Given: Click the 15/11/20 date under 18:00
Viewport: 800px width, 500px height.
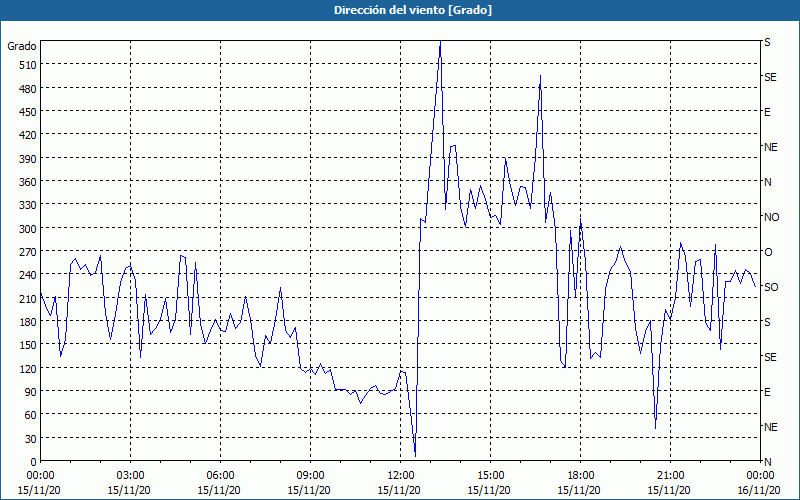Looking at the screenshot, I should (x=579, y=490).
